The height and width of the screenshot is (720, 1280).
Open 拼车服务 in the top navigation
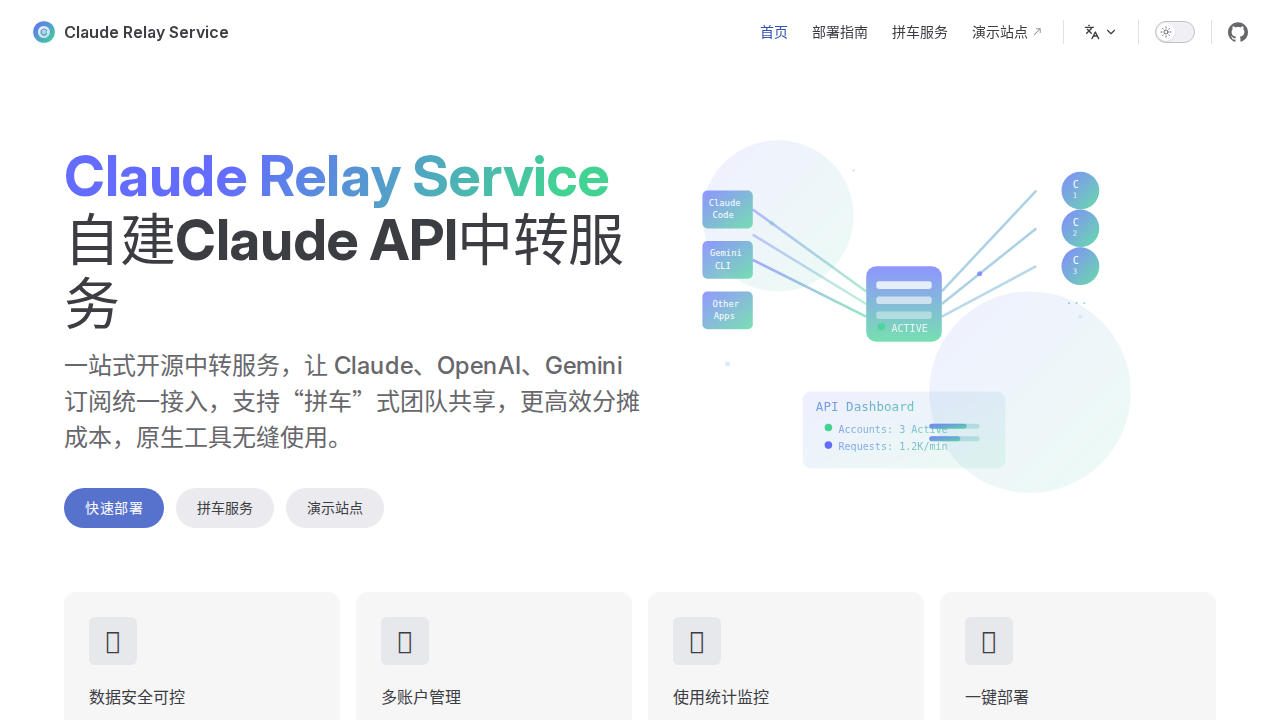(920, 32)
